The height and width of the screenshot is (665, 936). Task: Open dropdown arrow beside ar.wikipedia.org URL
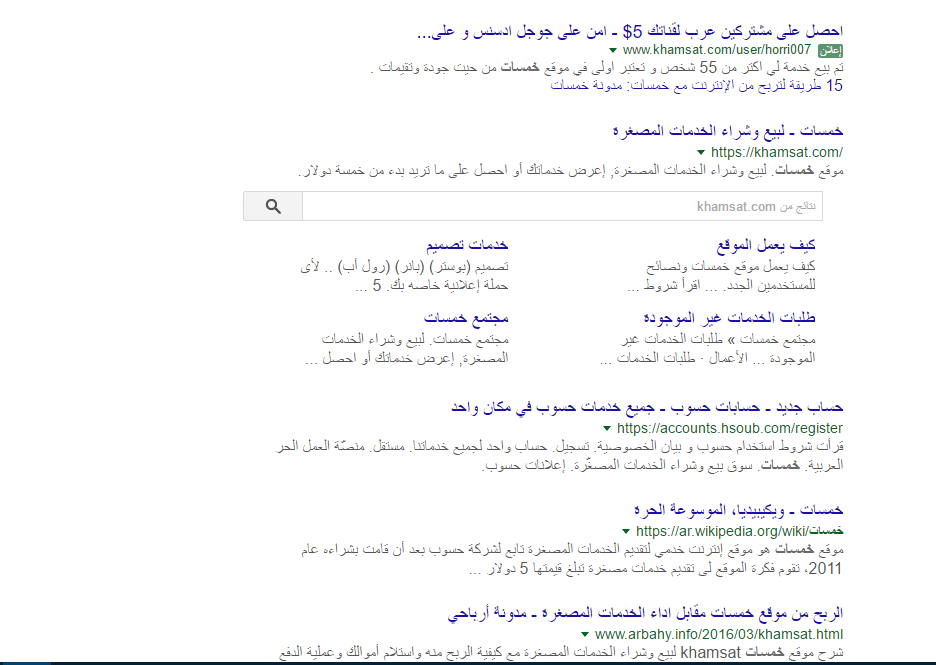coord(626,531)
